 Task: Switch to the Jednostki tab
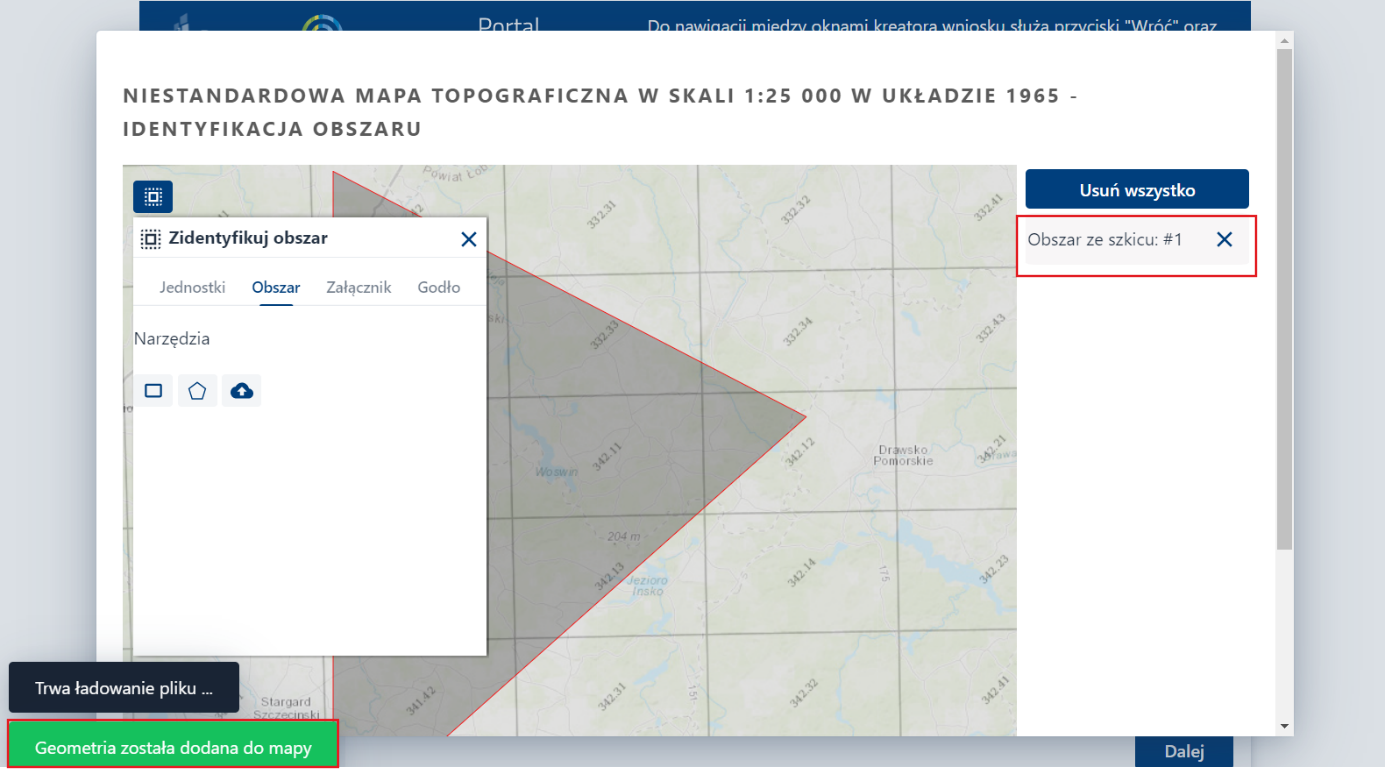tap(192, 287)
